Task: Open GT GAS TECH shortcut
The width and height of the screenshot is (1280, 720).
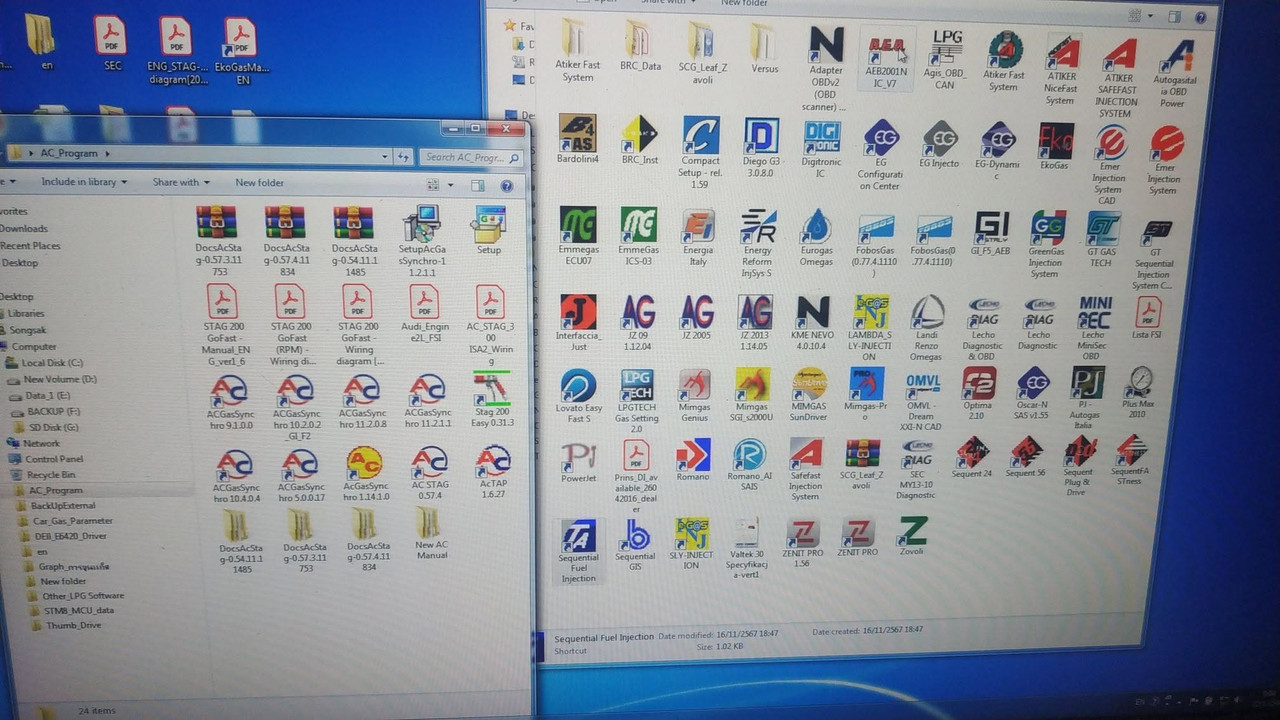Action: click(1102, 229)
